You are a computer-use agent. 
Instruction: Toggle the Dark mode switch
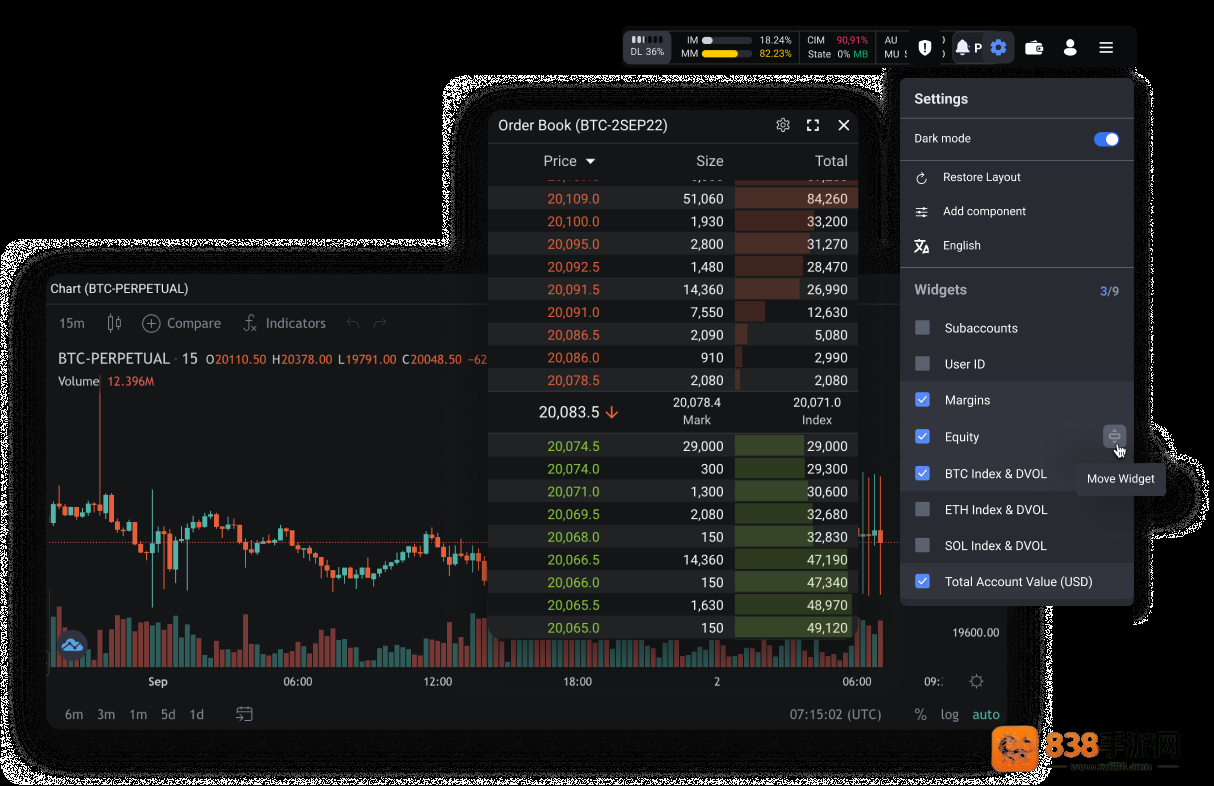click(x=1106, y=139)
